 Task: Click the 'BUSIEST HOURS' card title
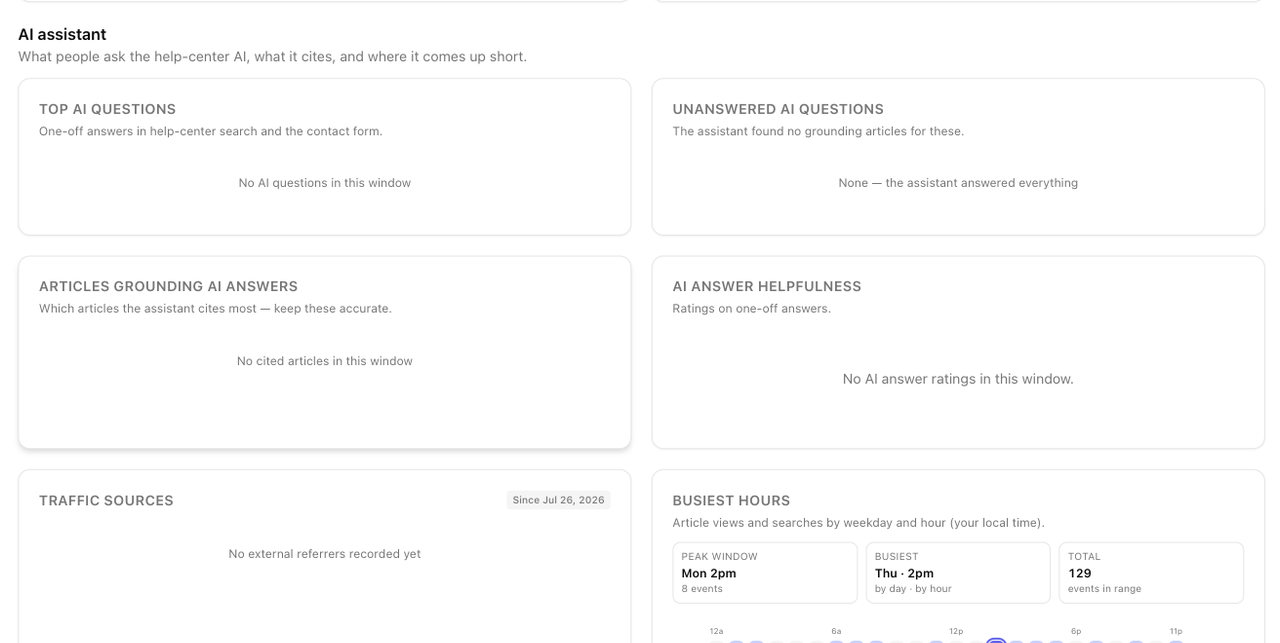[731, 500]
